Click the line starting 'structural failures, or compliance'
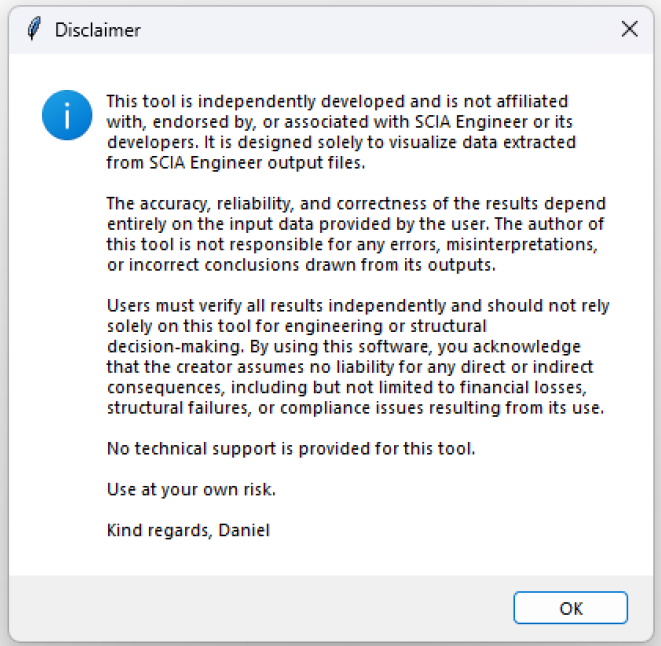The width and height of the screenshot is (661, 646). 355,408
